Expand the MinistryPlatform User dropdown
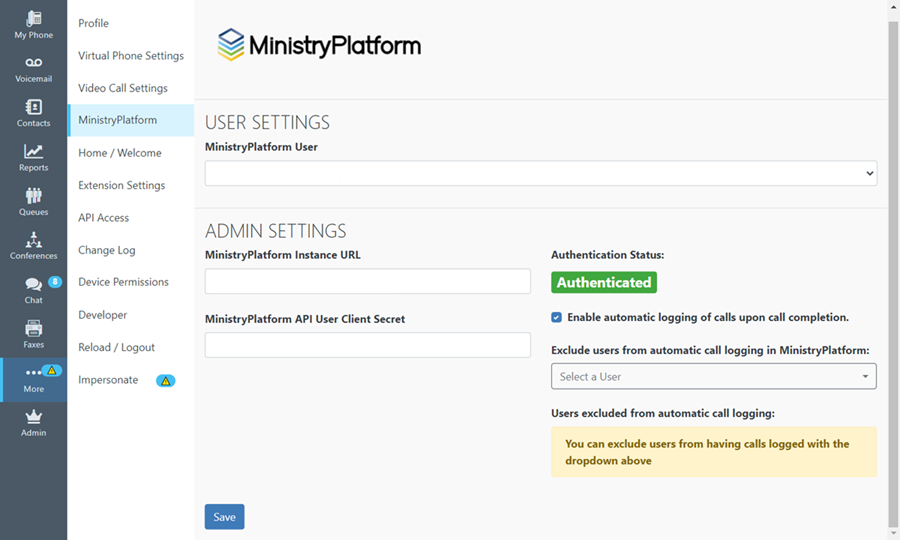The height and width of the screenshot is (540, 900). tap(541, 173)
